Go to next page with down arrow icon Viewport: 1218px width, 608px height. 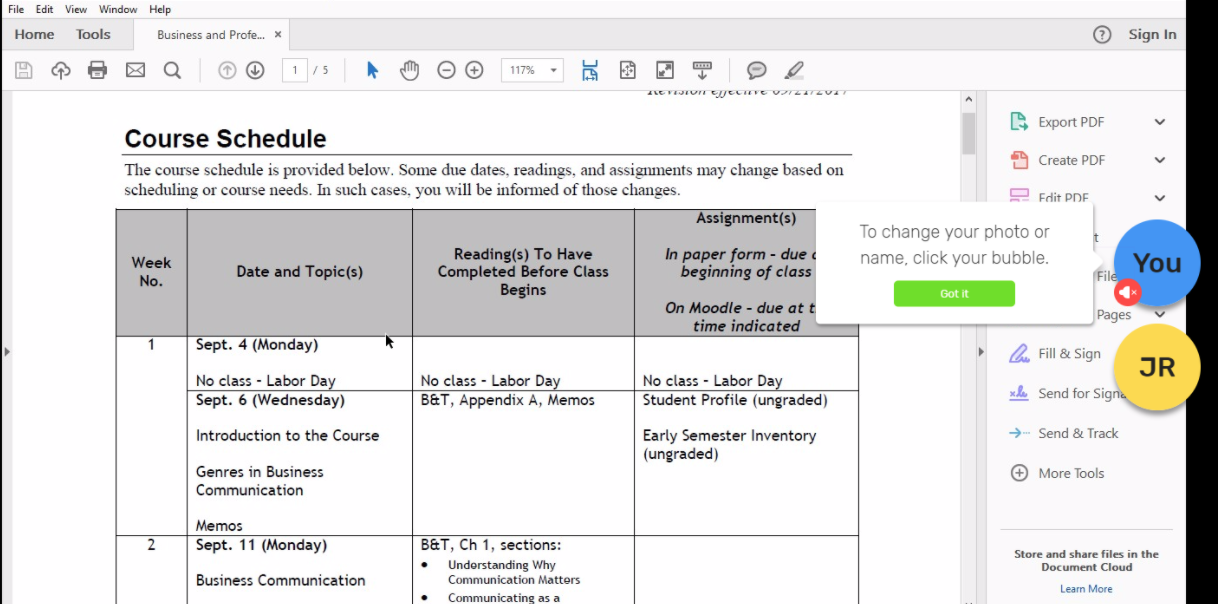[255, 70]
